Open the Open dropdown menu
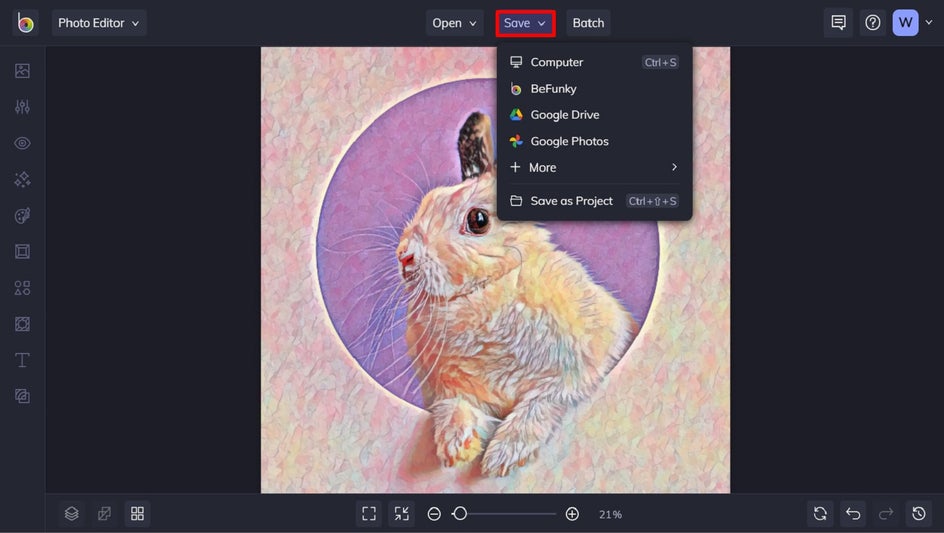This screenshot has width=944, height=533. (x=454, y=23)
